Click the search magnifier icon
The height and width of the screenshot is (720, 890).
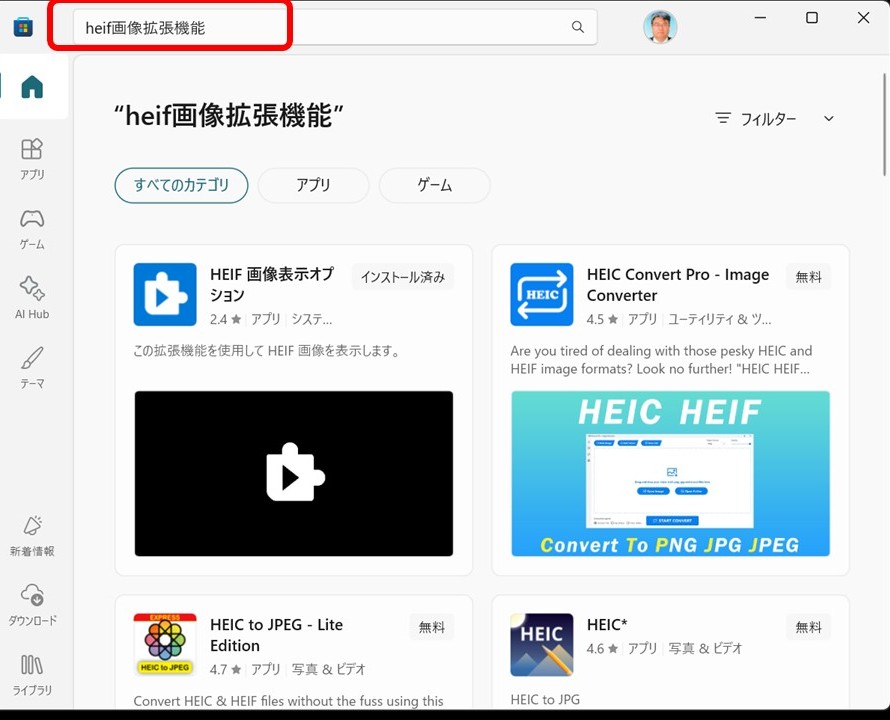[x=578, y=27]
